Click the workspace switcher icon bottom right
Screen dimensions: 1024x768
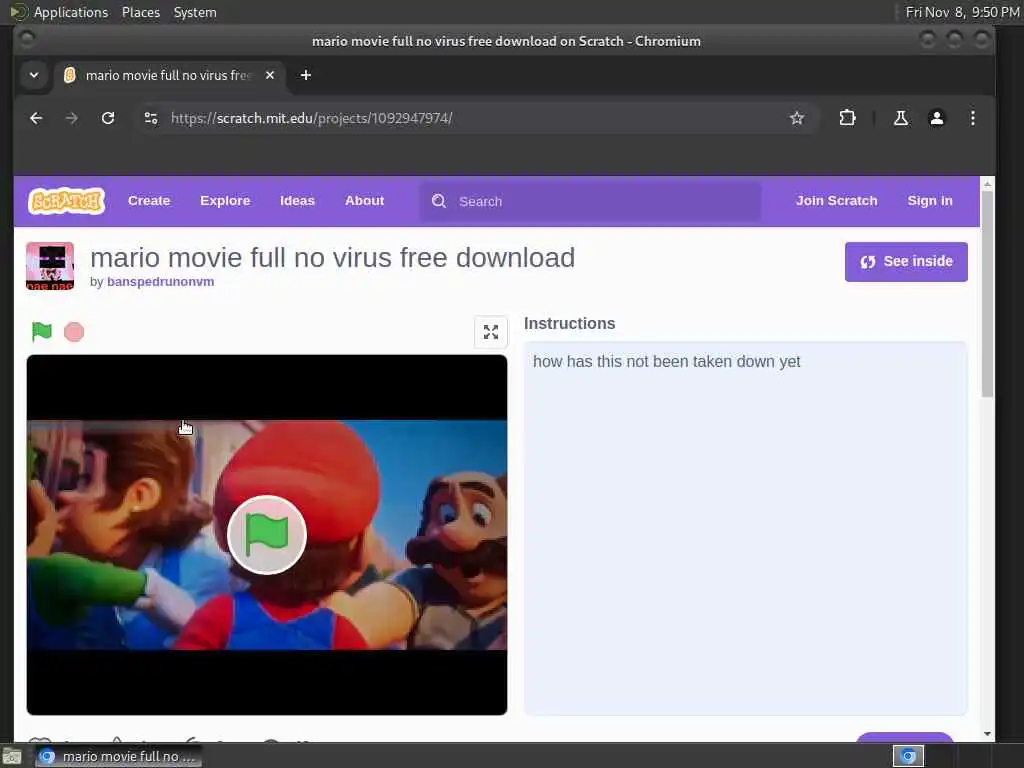[x=908, y=756]
